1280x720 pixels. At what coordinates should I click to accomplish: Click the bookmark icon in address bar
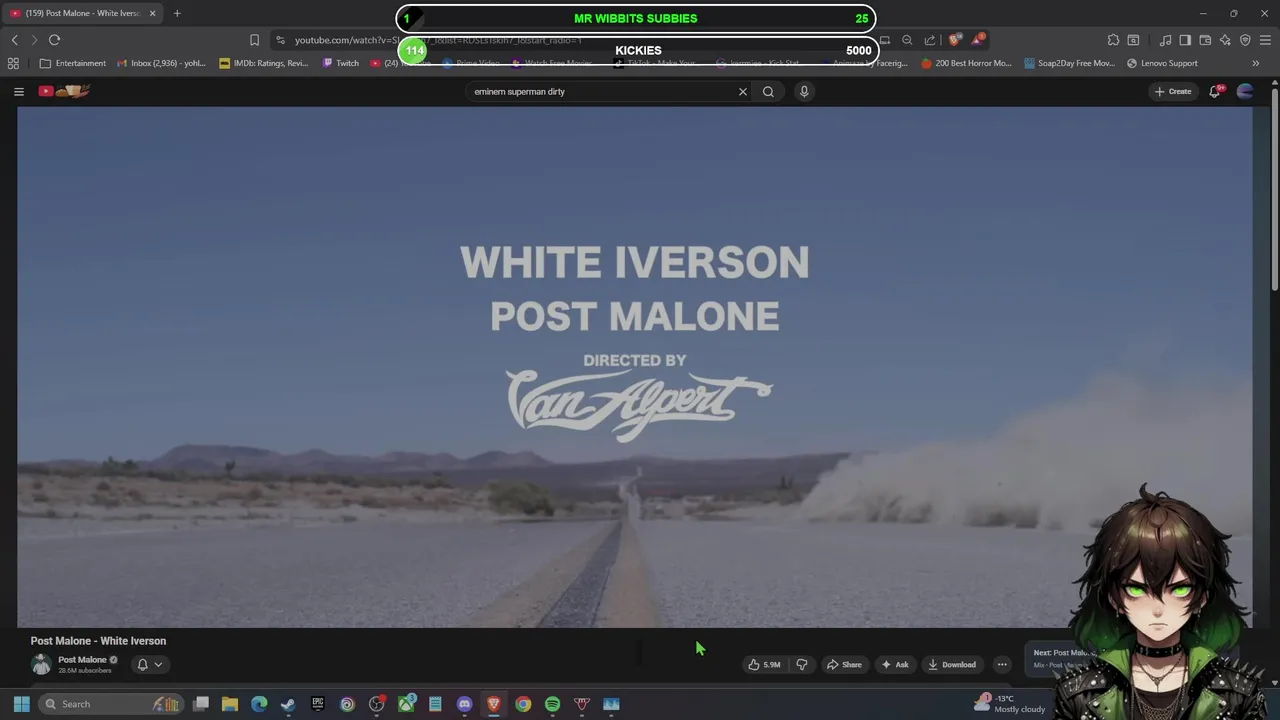click(254, 40)
